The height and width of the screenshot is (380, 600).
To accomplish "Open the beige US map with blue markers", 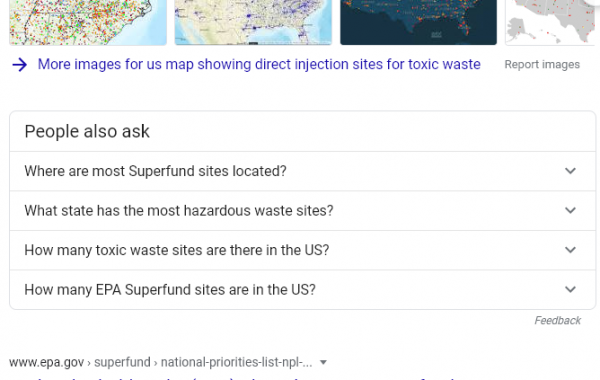I will (253, 22).
